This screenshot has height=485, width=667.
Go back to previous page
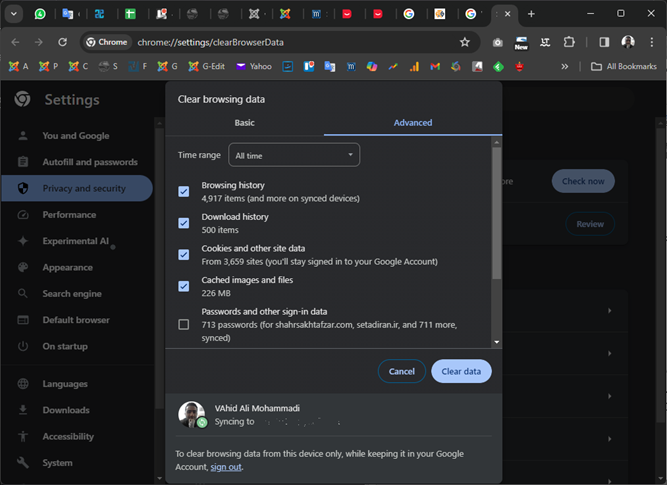pyautogui.click(x=16, y=42)
